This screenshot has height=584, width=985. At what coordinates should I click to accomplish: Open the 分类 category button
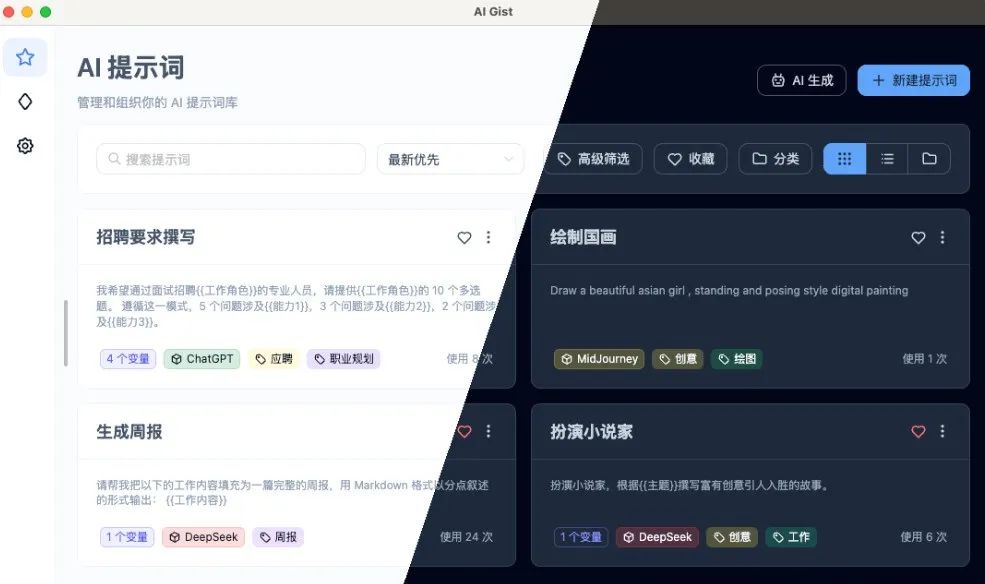pos(776,159)
